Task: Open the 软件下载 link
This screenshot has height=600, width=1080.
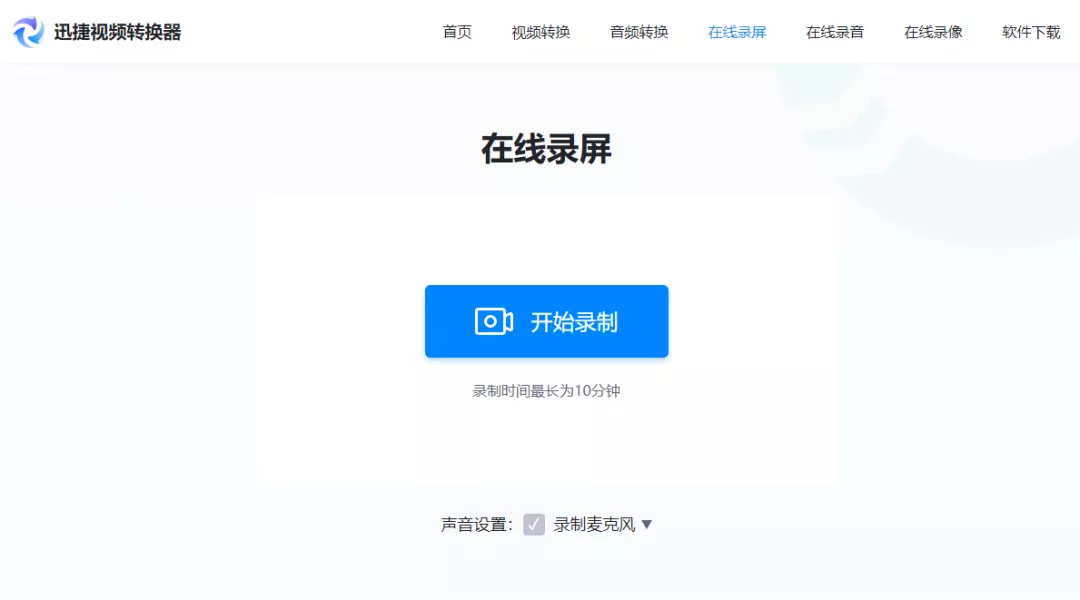Action: (1031, 32)
